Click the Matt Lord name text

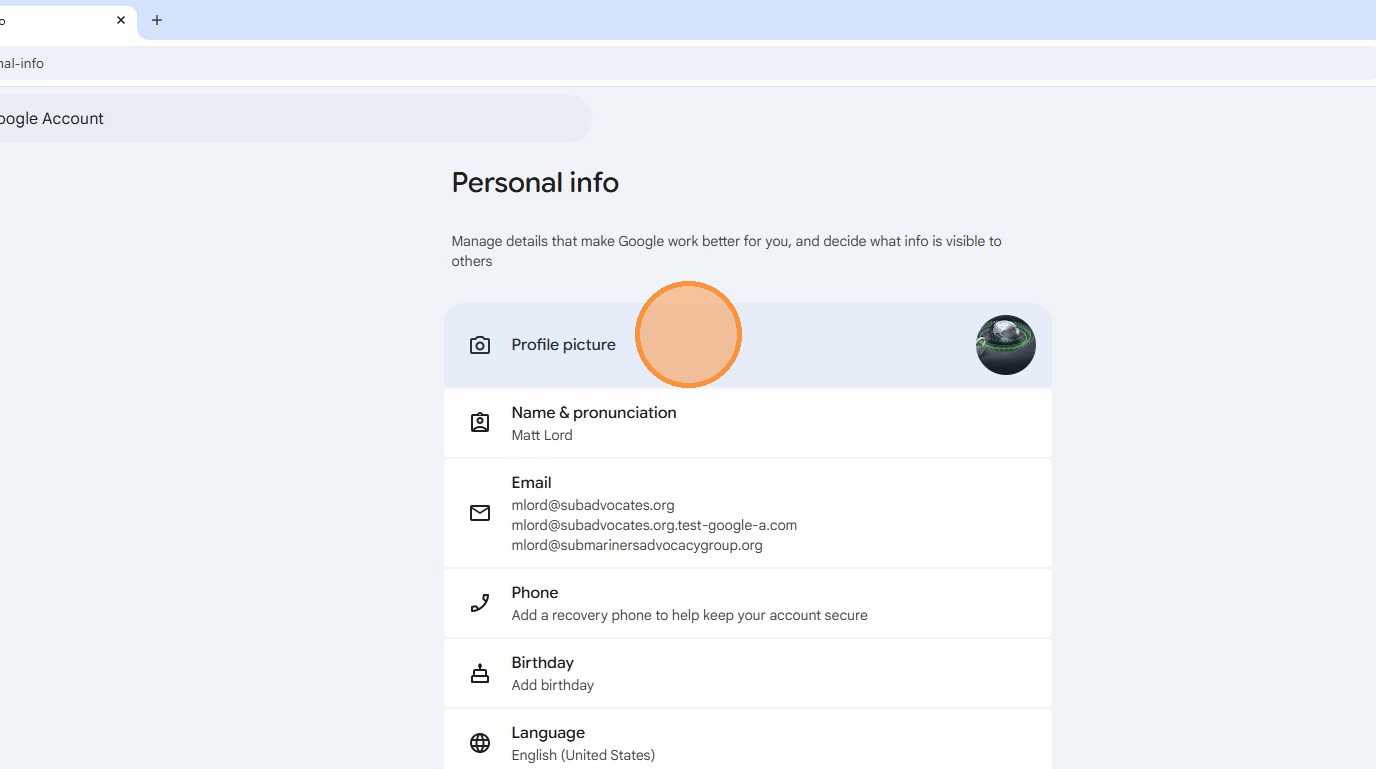coord(542,435)
